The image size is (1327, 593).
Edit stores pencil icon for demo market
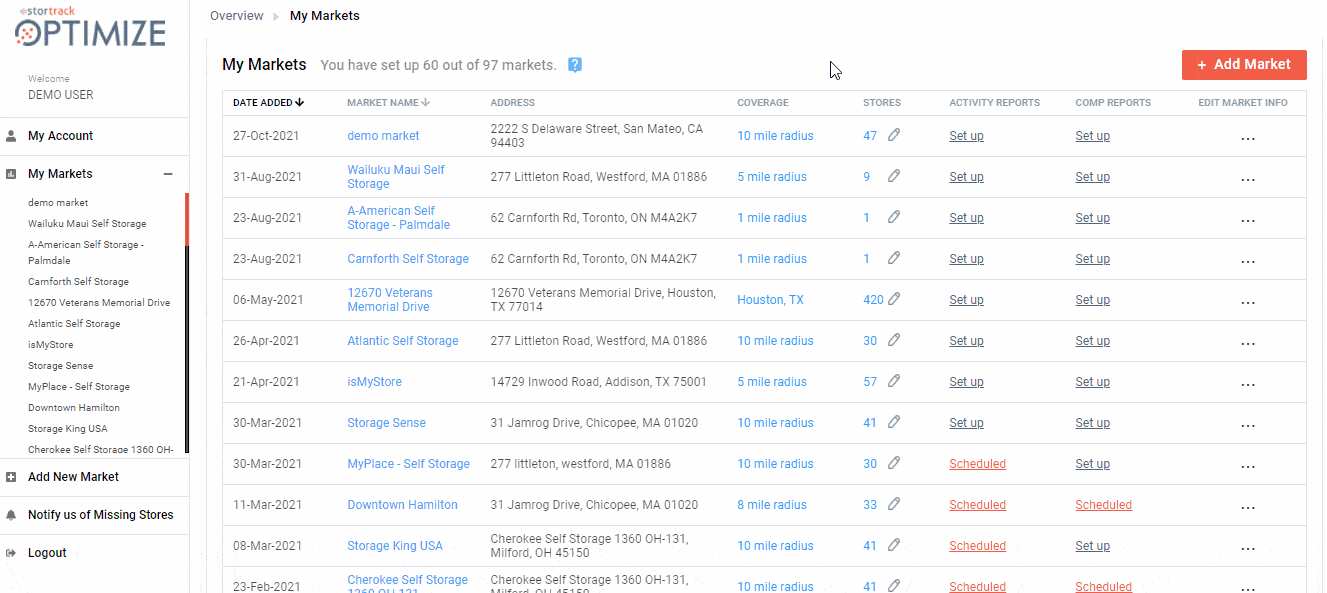894,135
